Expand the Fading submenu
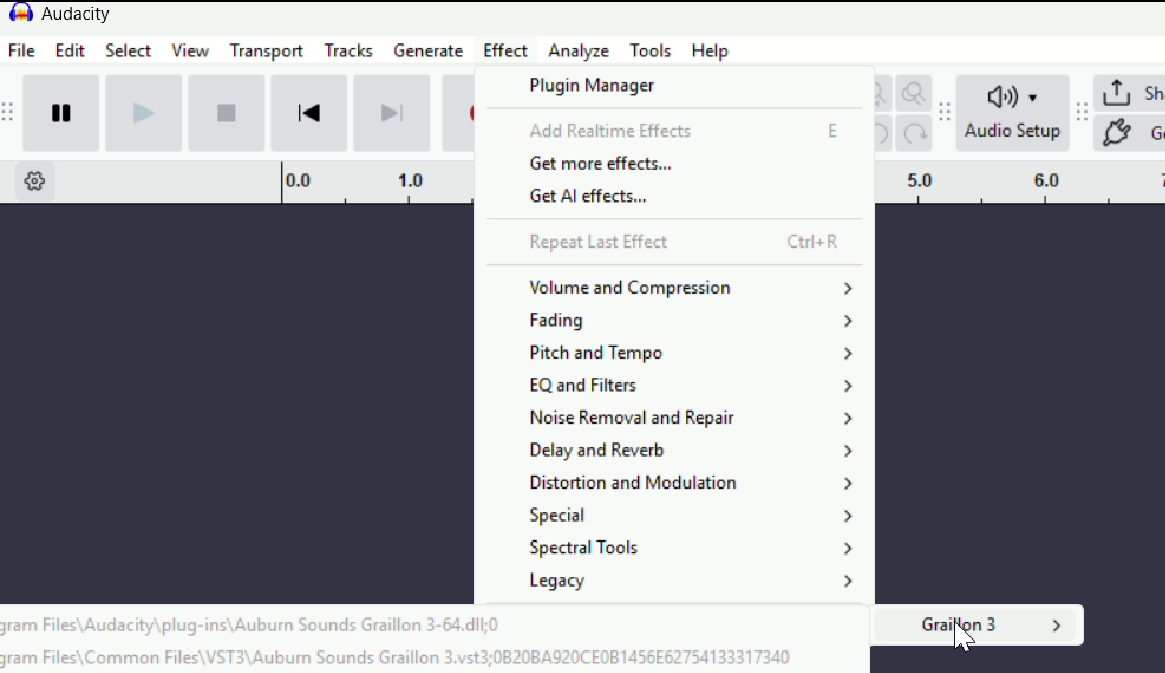This screenshot has width=1165, height=673. coord(674,320)
